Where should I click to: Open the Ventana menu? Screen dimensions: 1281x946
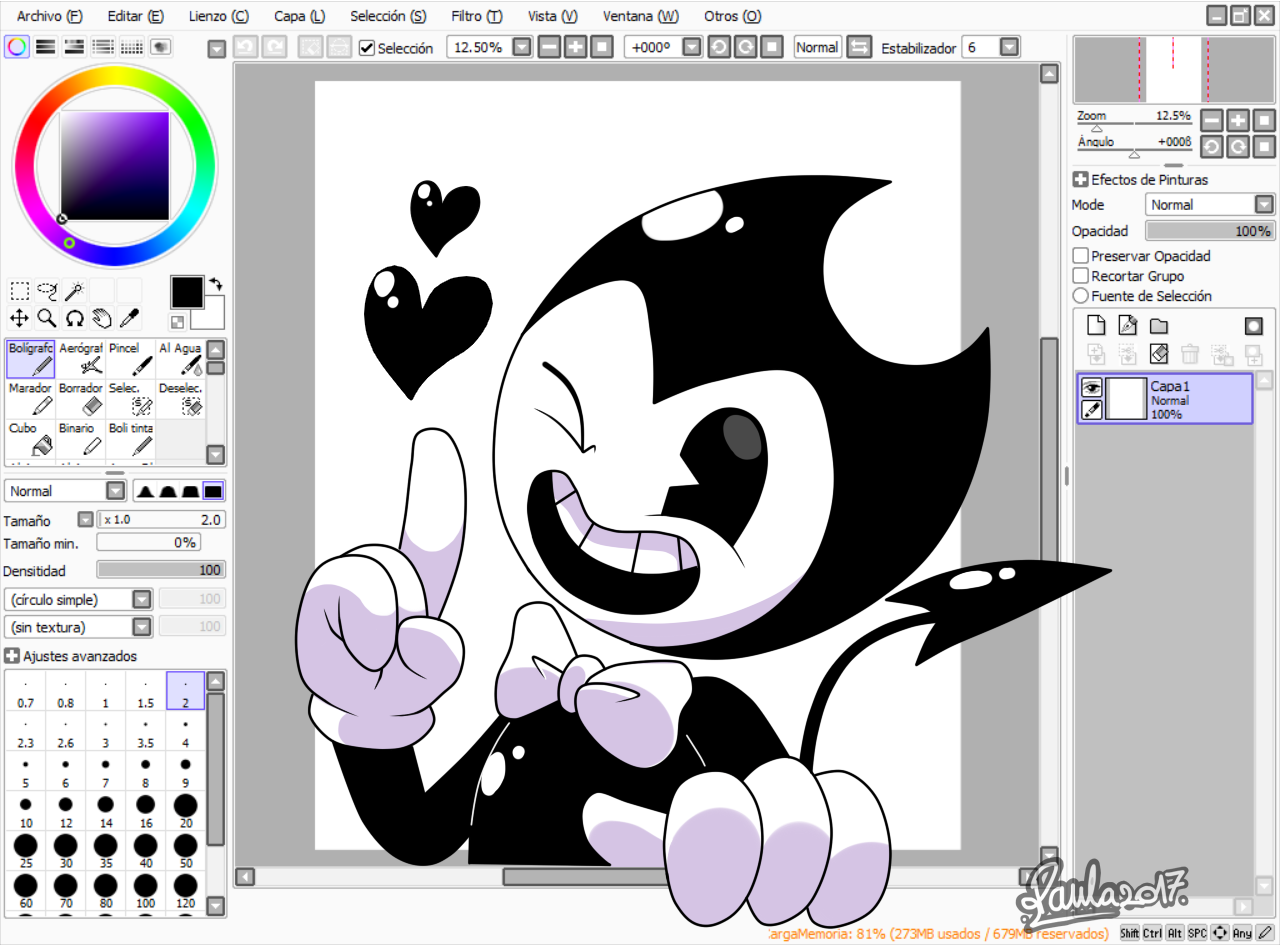(x=641, y=16)
